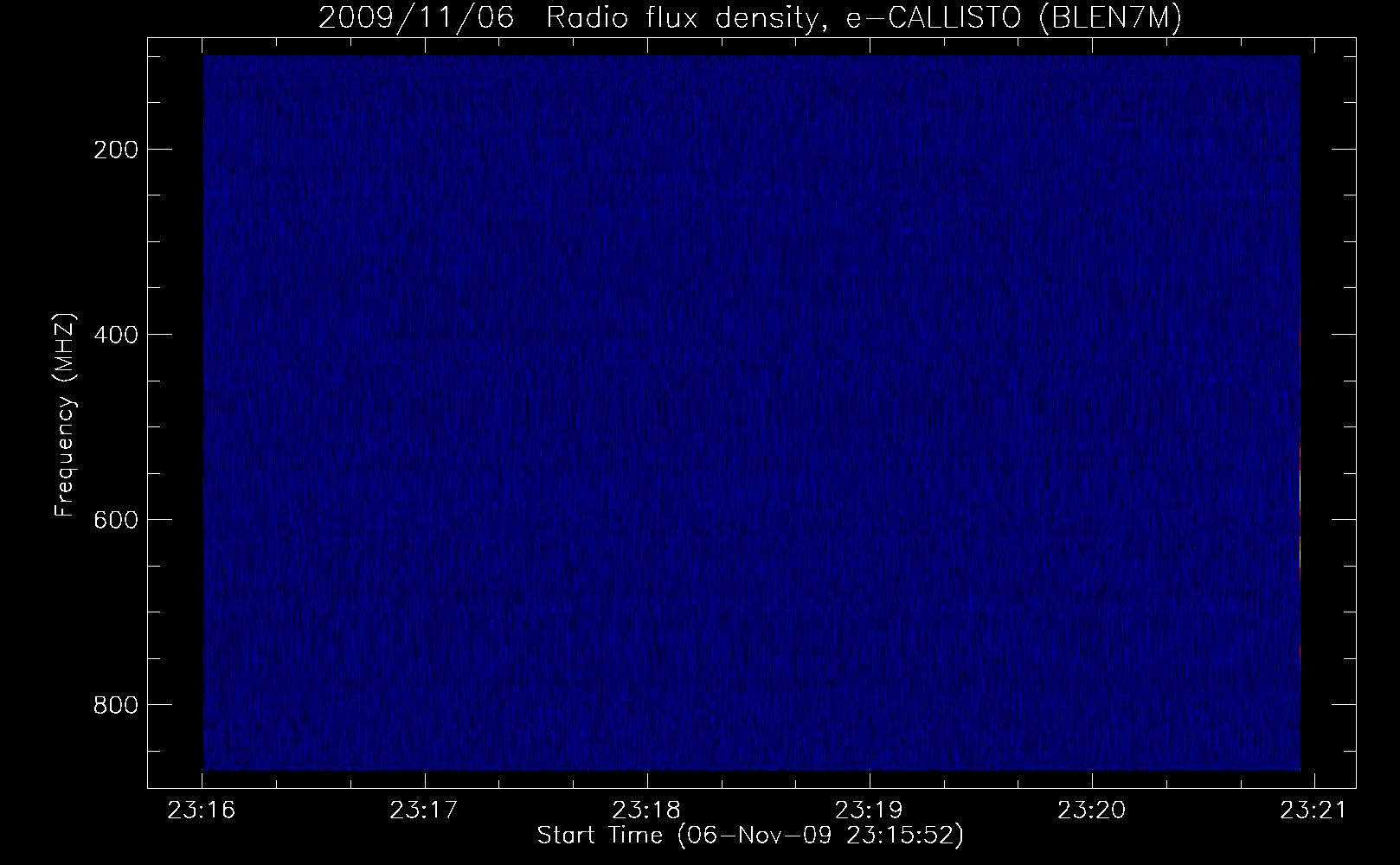Click the plot title 2009/11/06 Radio flux density
The height and width of the screenshot is (865, 1400).
coord(749,17)
